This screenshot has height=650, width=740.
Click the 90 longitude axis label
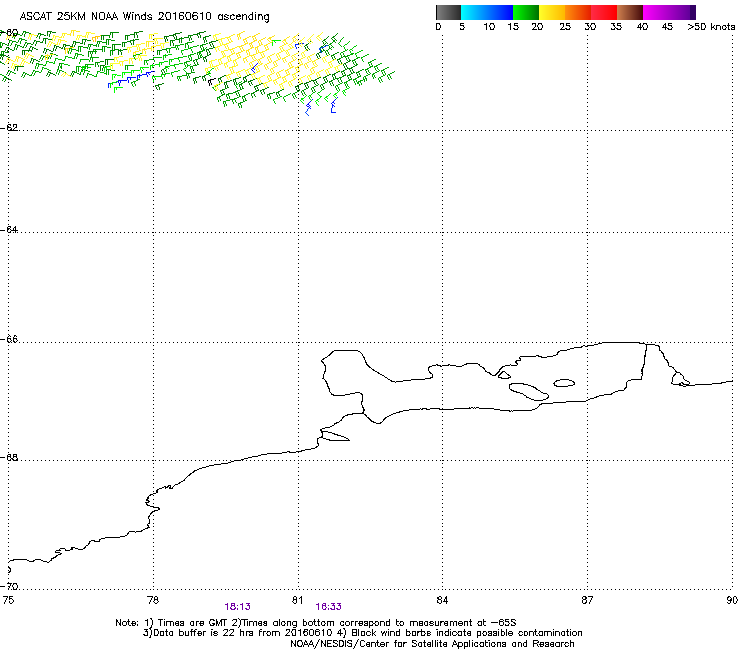(x=732, y=600)
